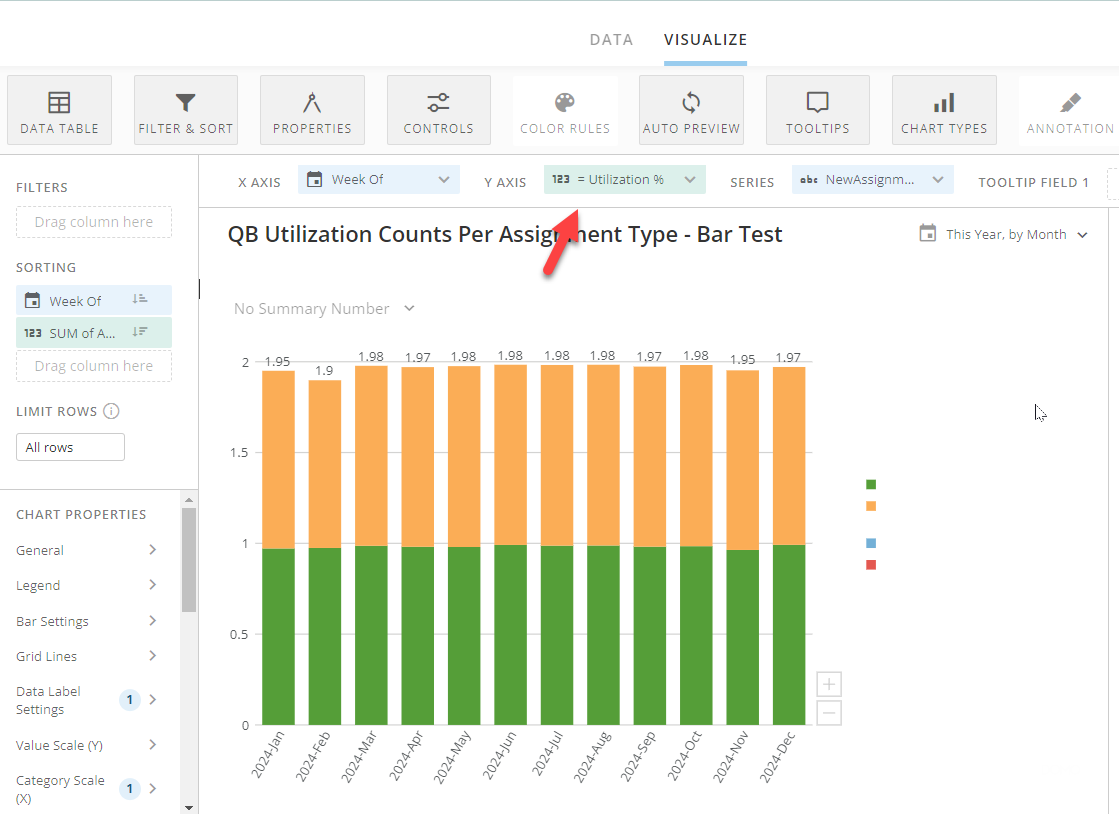Screen dimensions: 1119x814
Task: Click the Filters drag column box
Action: click(x=93, y=222)
